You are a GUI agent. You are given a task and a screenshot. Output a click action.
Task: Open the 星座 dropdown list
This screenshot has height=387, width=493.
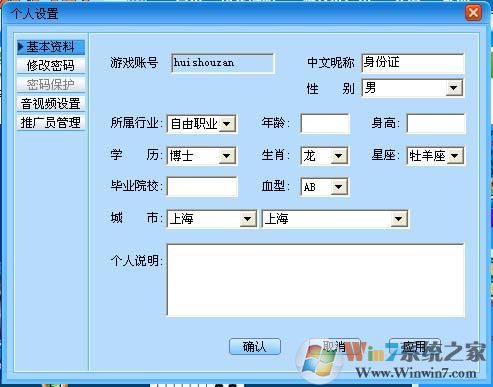455,156
